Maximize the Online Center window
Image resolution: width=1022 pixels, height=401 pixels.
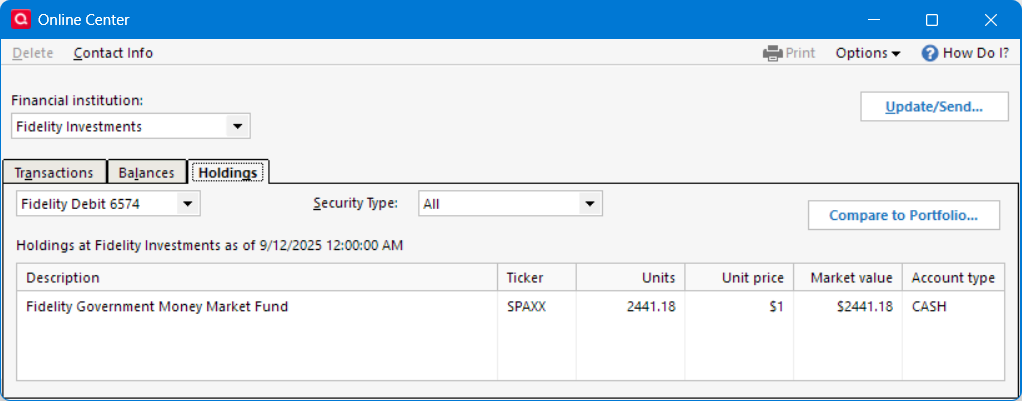coord(932,20)
